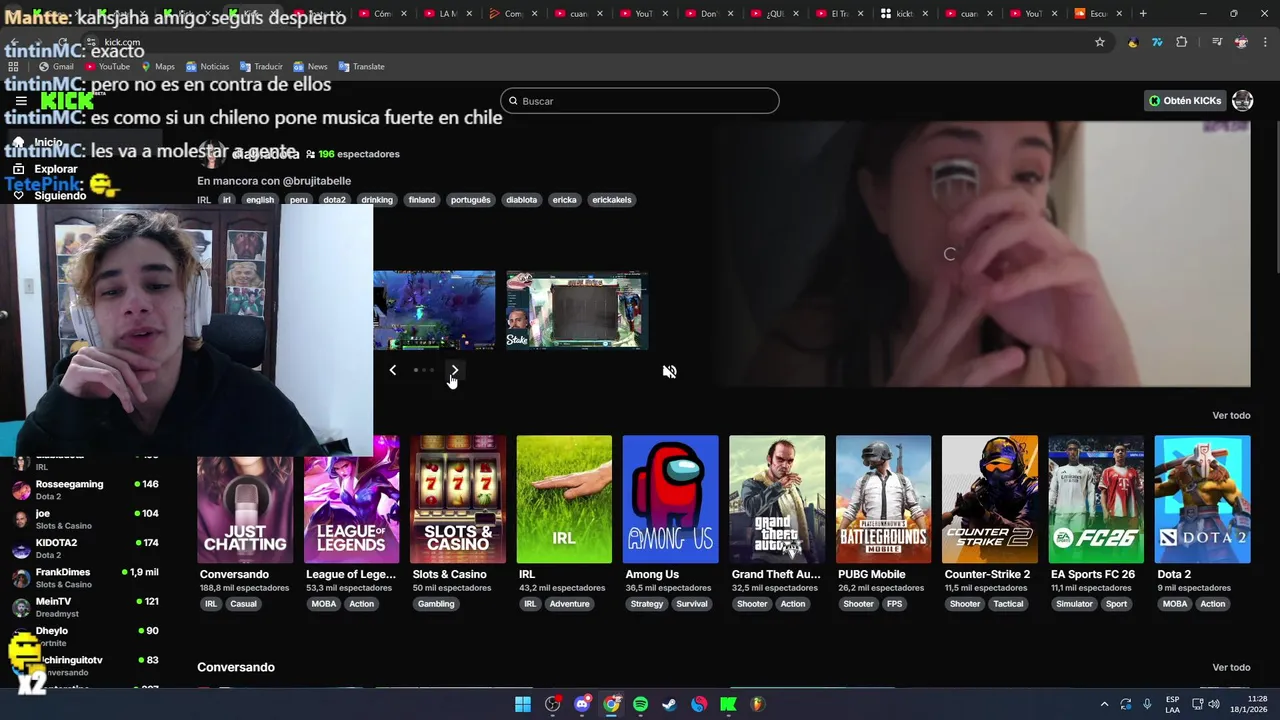The image size is (1280, 720).
Task: Open the Stake slots stream thumbnail
Action: pos(577,310)
